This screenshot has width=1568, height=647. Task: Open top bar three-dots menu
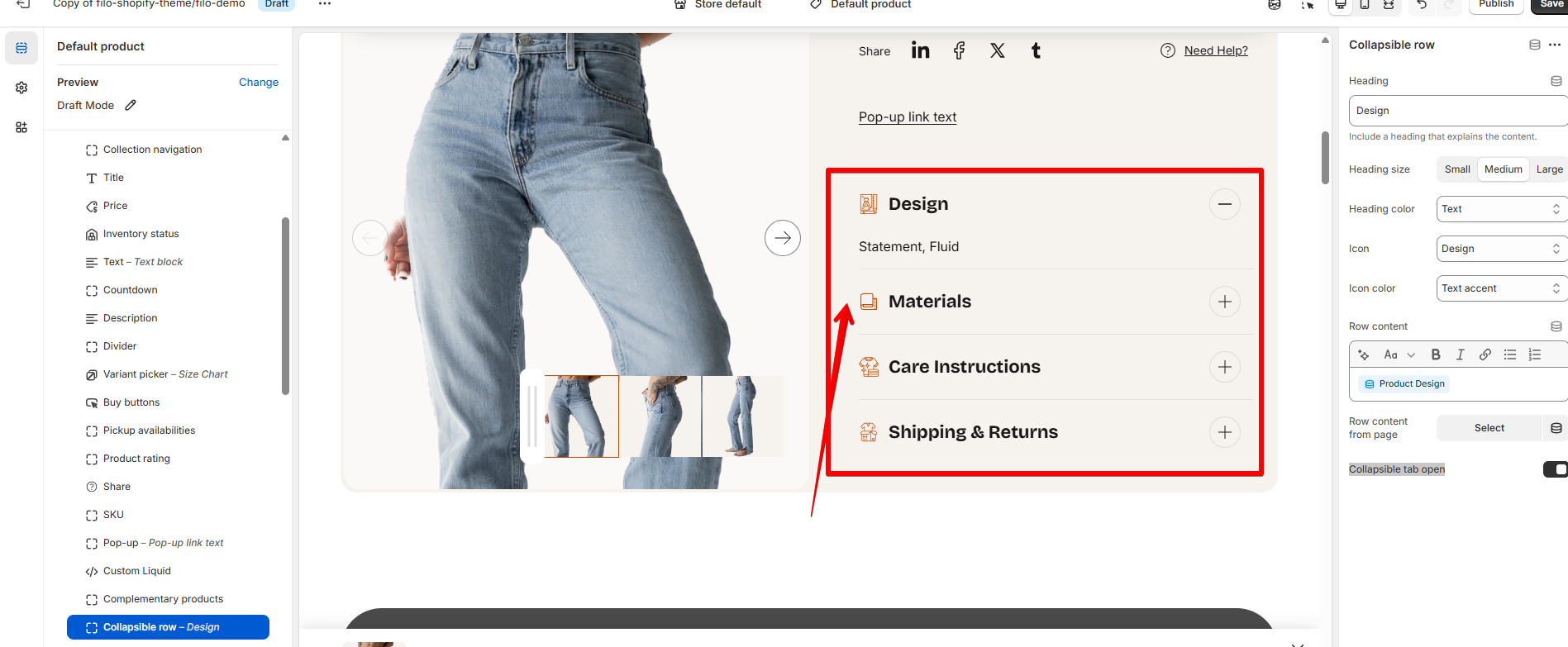click(325, 4)
